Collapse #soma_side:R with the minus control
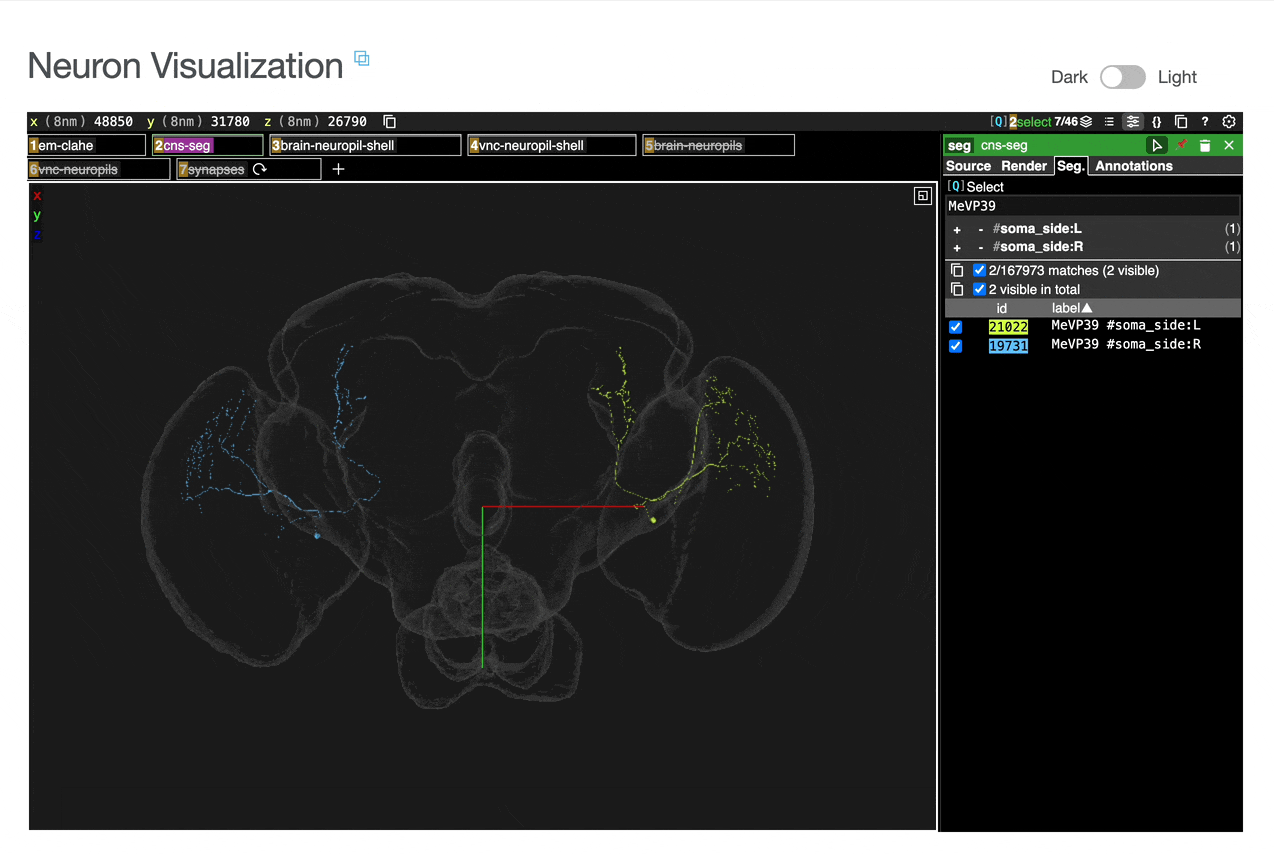Viewport: 1274px width, 854px height. (980, 247)
